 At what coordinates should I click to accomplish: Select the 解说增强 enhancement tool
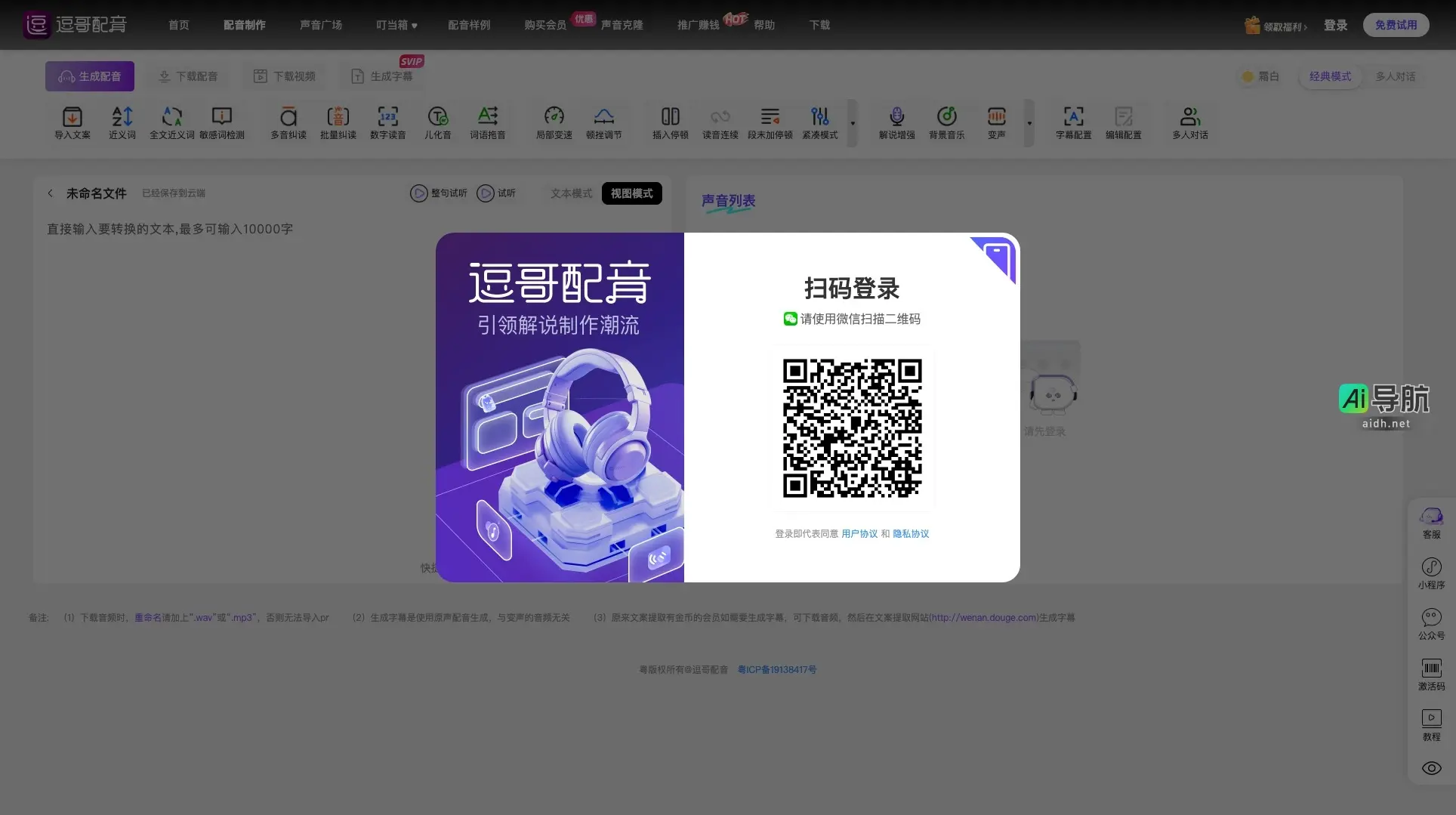point(896,122)
